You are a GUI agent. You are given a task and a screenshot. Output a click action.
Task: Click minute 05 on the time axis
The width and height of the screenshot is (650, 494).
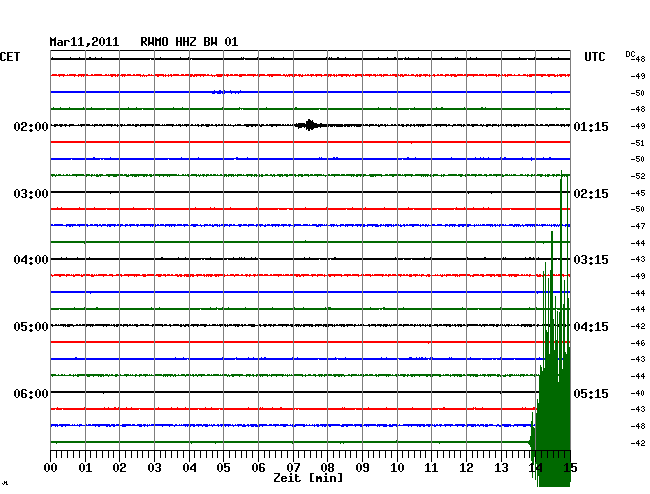(223, 467)
